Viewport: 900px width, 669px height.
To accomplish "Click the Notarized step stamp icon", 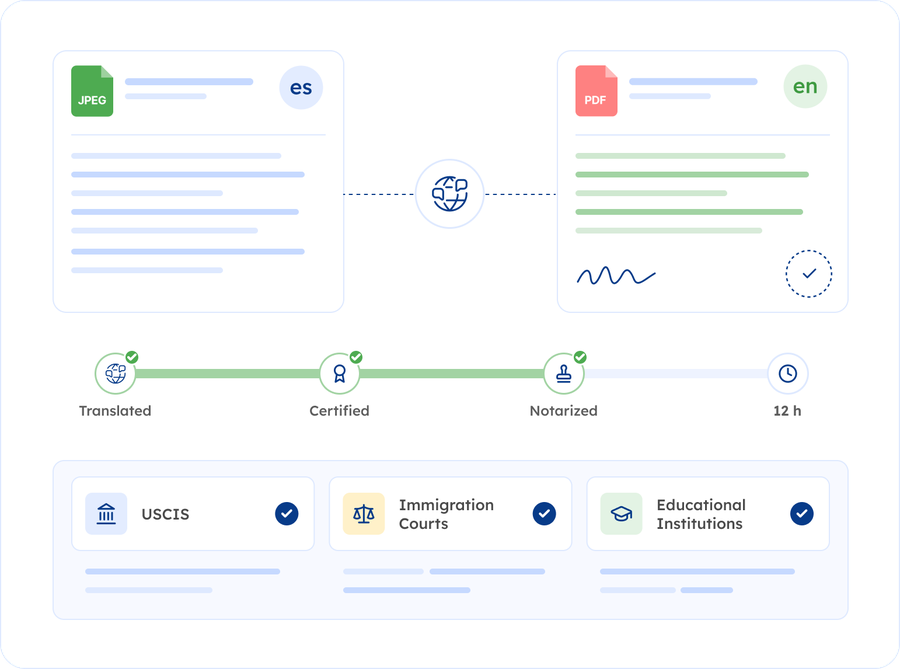I will (564, 374).
